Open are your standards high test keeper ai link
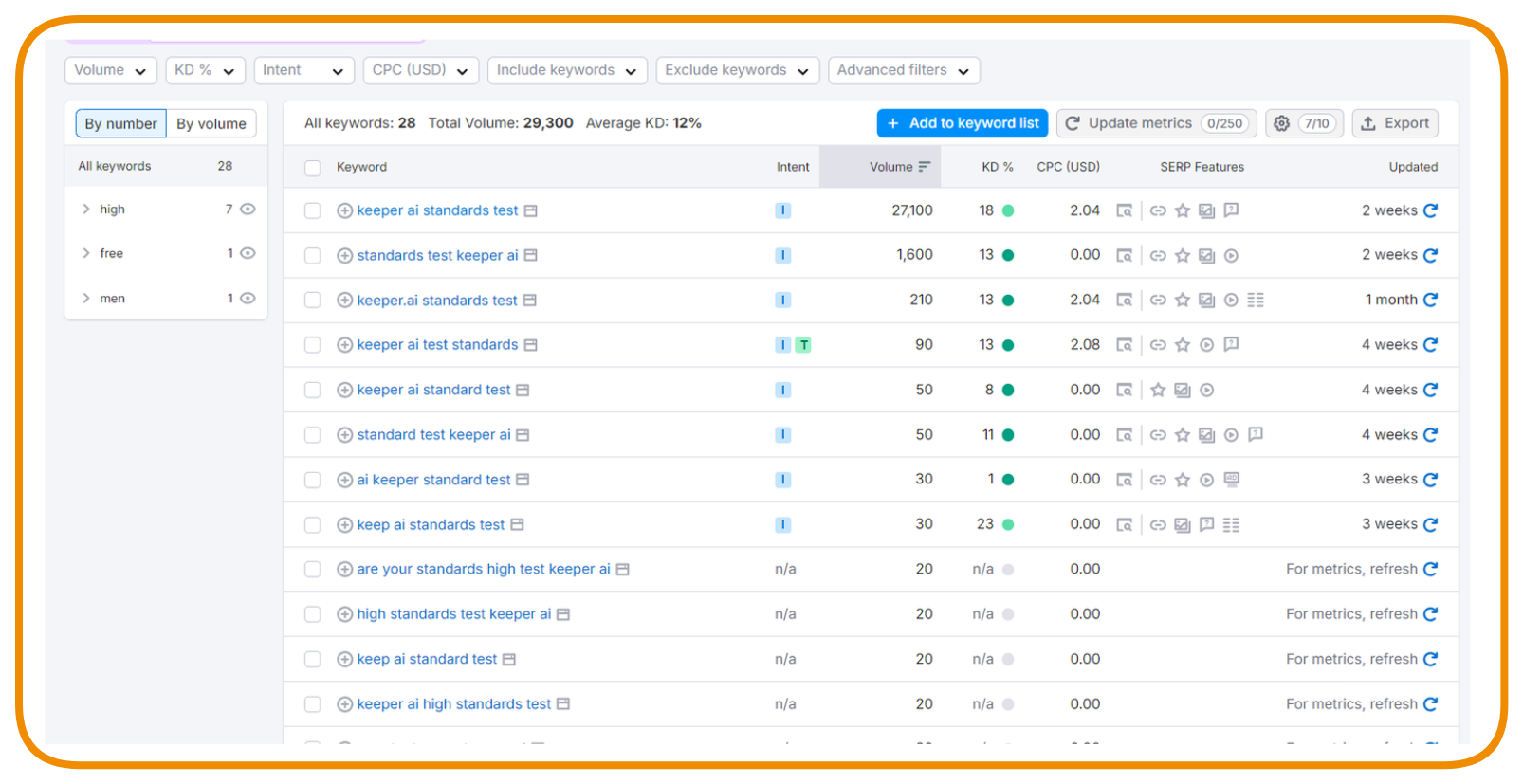Screen dimensions: 1523x784 pyautogui.click(x=484, y=569)
